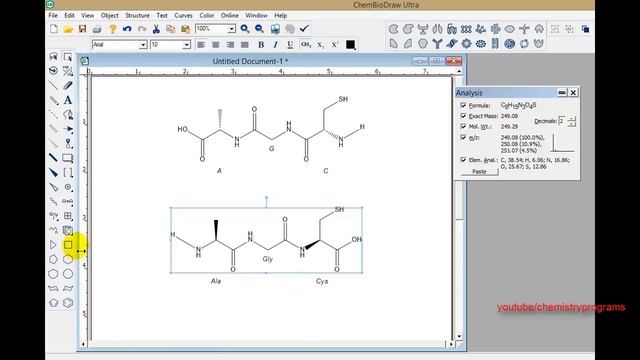Click the Decimals input field

point(563,121)
